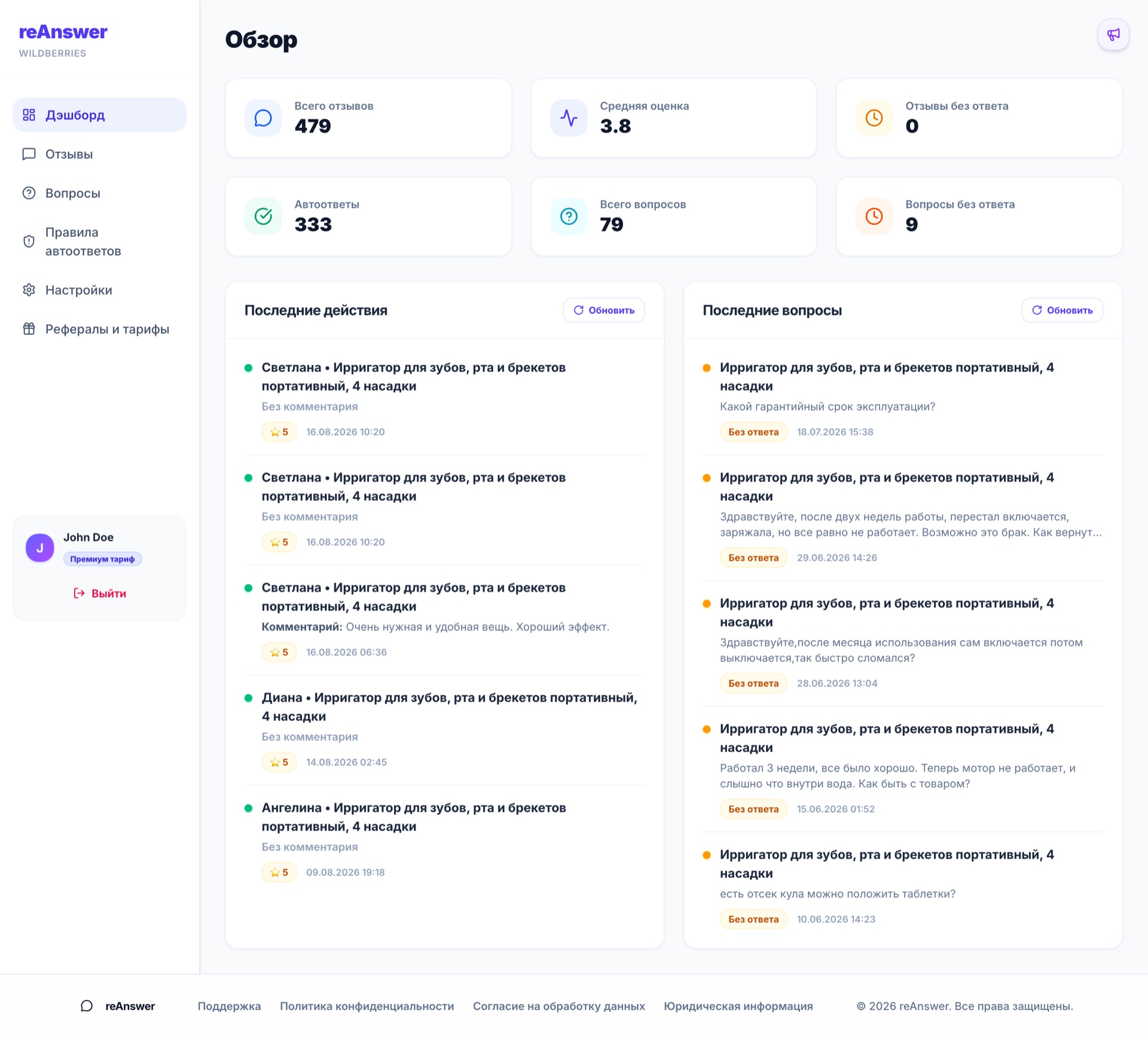1148x1037 pixels.
Task: Click the Вопросы help-circle icon in sidebar
Action: (x=29, y=193)
